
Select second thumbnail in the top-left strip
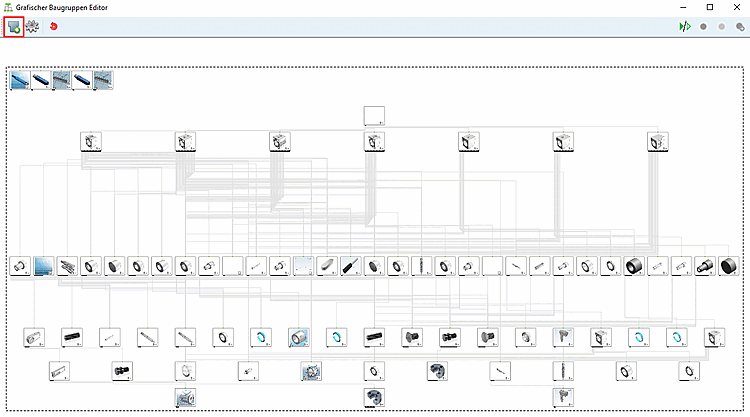tap(41, 80)
